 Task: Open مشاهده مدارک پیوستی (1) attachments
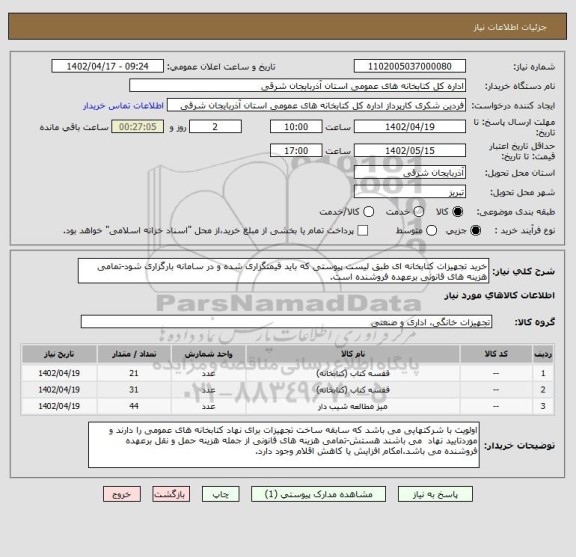pos(318,494)
